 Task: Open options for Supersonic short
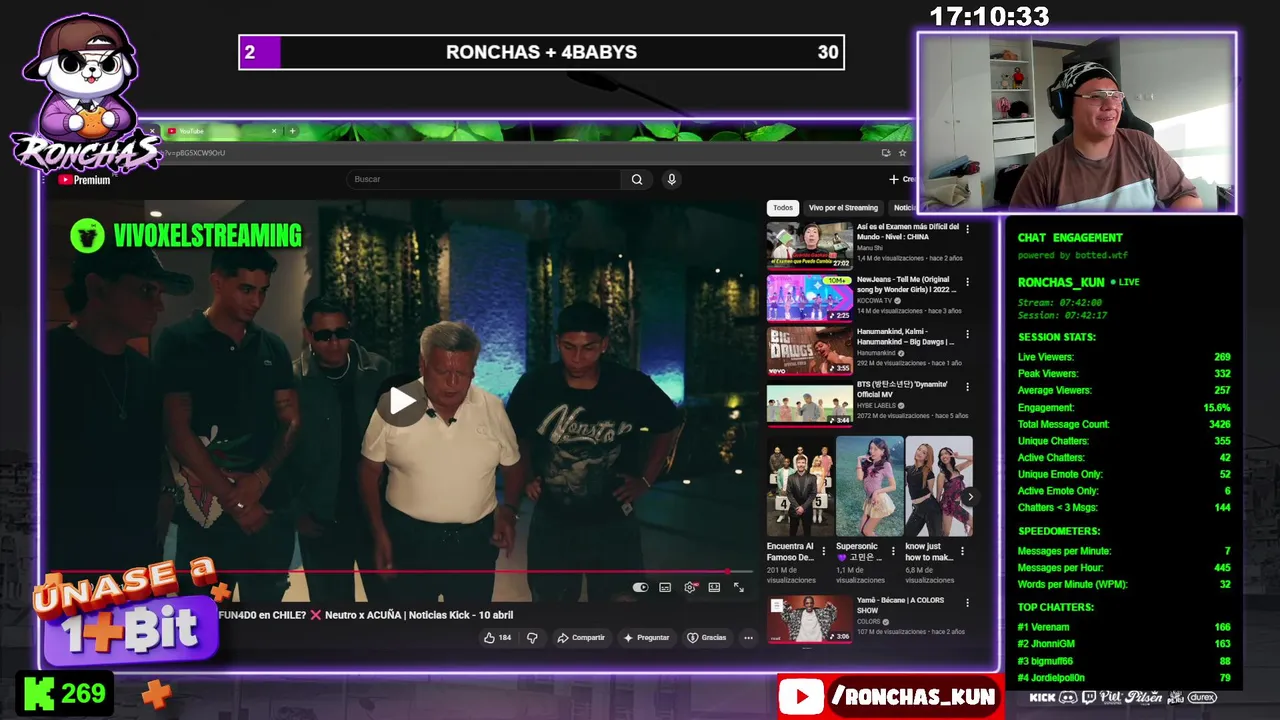coord(893,550)
